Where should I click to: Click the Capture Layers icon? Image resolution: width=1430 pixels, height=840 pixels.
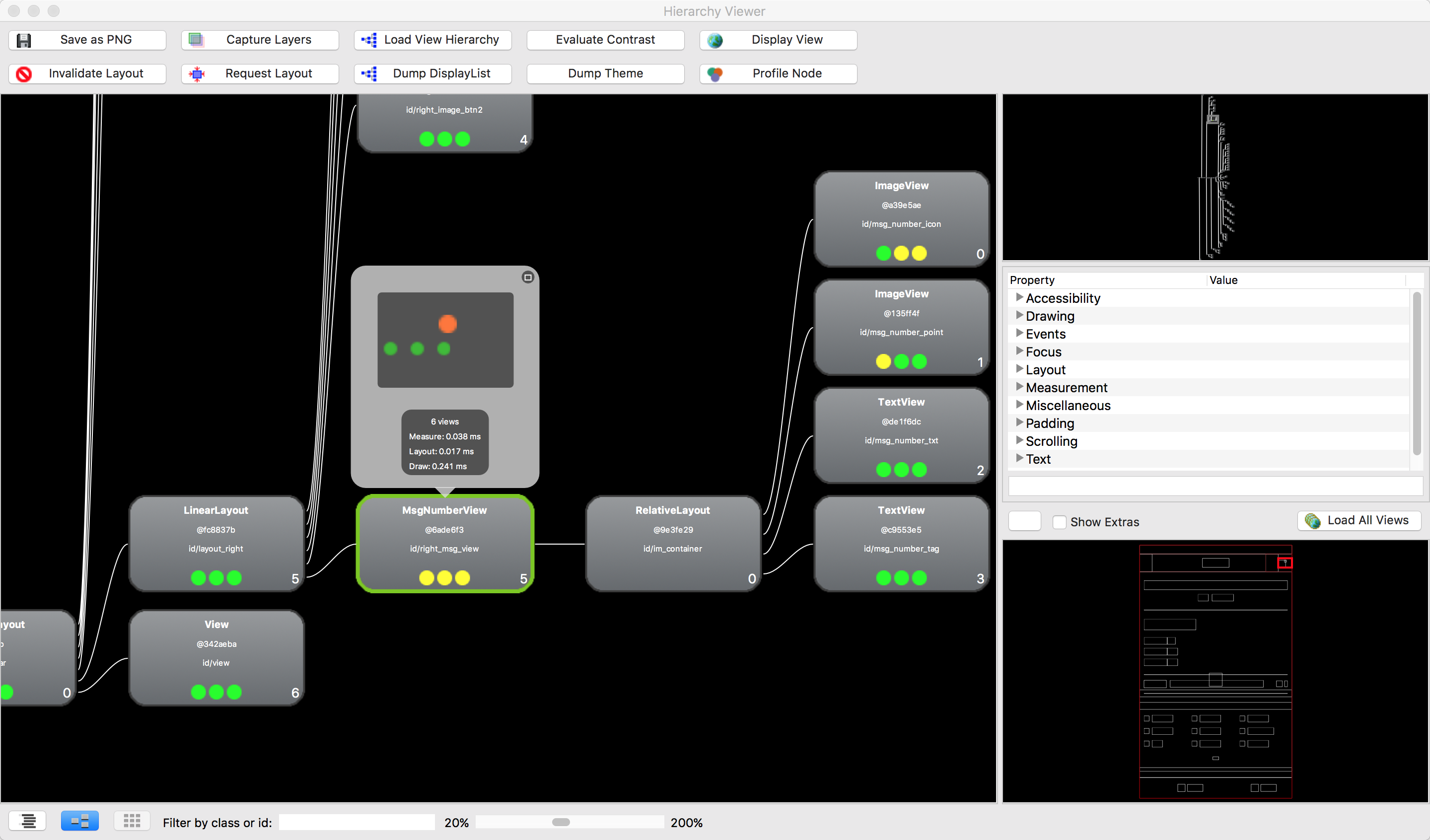[196, 40]
